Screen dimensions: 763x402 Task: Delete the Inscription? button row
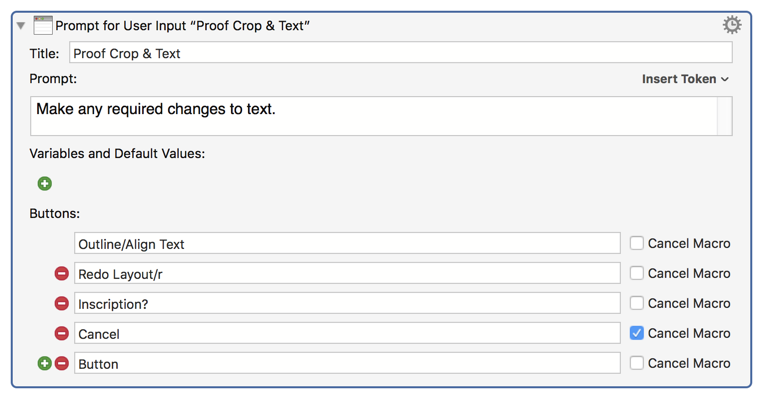click(x=61, y=303)
